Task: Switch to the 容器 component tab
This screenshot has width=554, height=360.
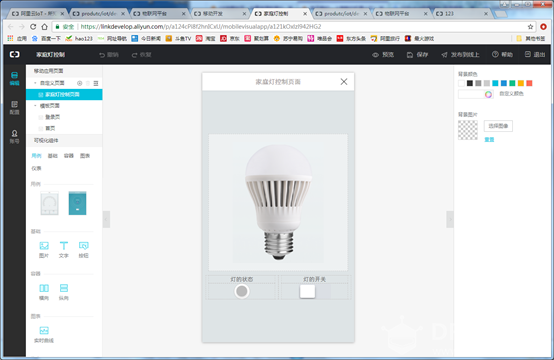Action: click(x=69, y=155)
